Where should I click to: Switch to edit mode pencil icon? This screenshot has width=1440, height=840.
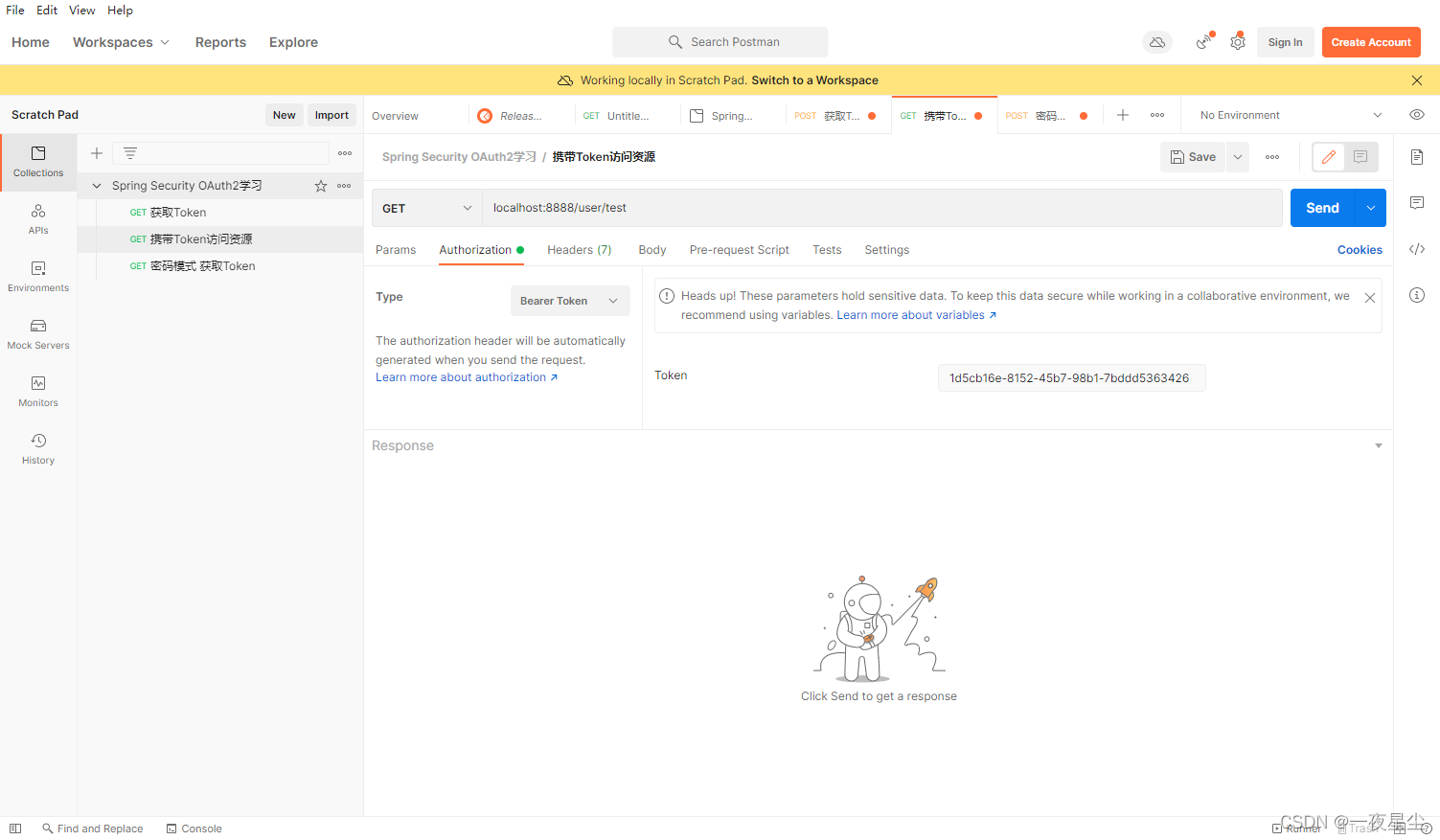pos(1329,157)
